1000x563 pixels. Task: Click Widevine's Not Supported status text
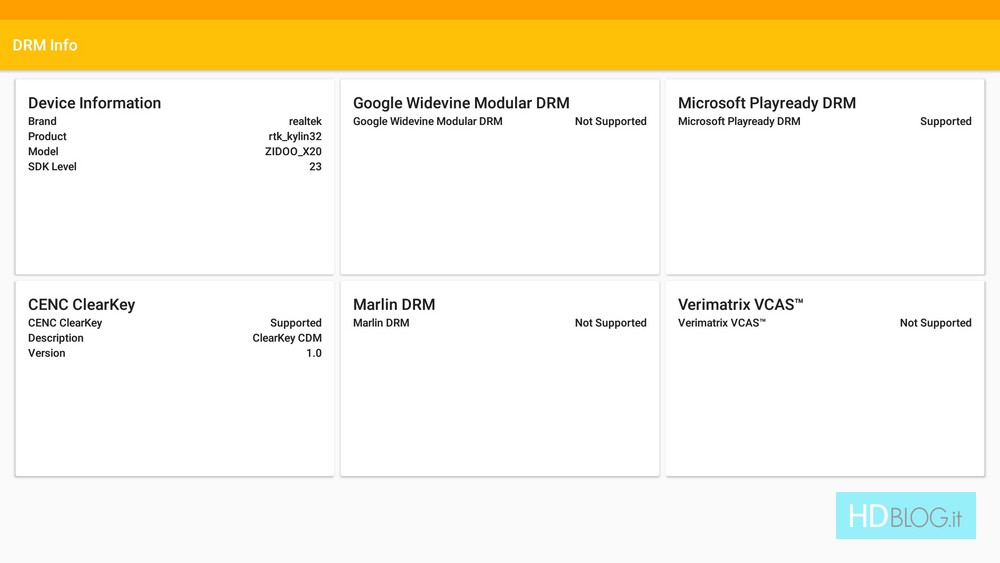[610, 122]
